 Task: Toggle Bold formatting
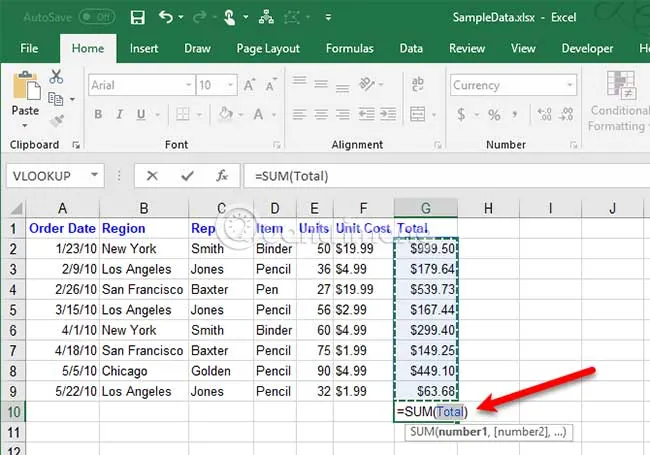coord(98,114)
